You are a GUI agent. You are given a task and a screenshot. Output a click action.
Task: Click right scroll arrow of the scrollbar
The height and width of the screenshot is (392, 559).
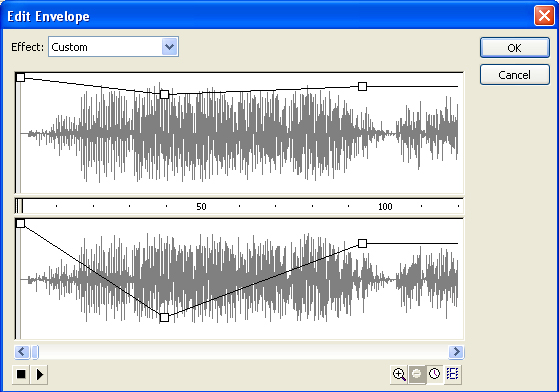tap(456, 352)
